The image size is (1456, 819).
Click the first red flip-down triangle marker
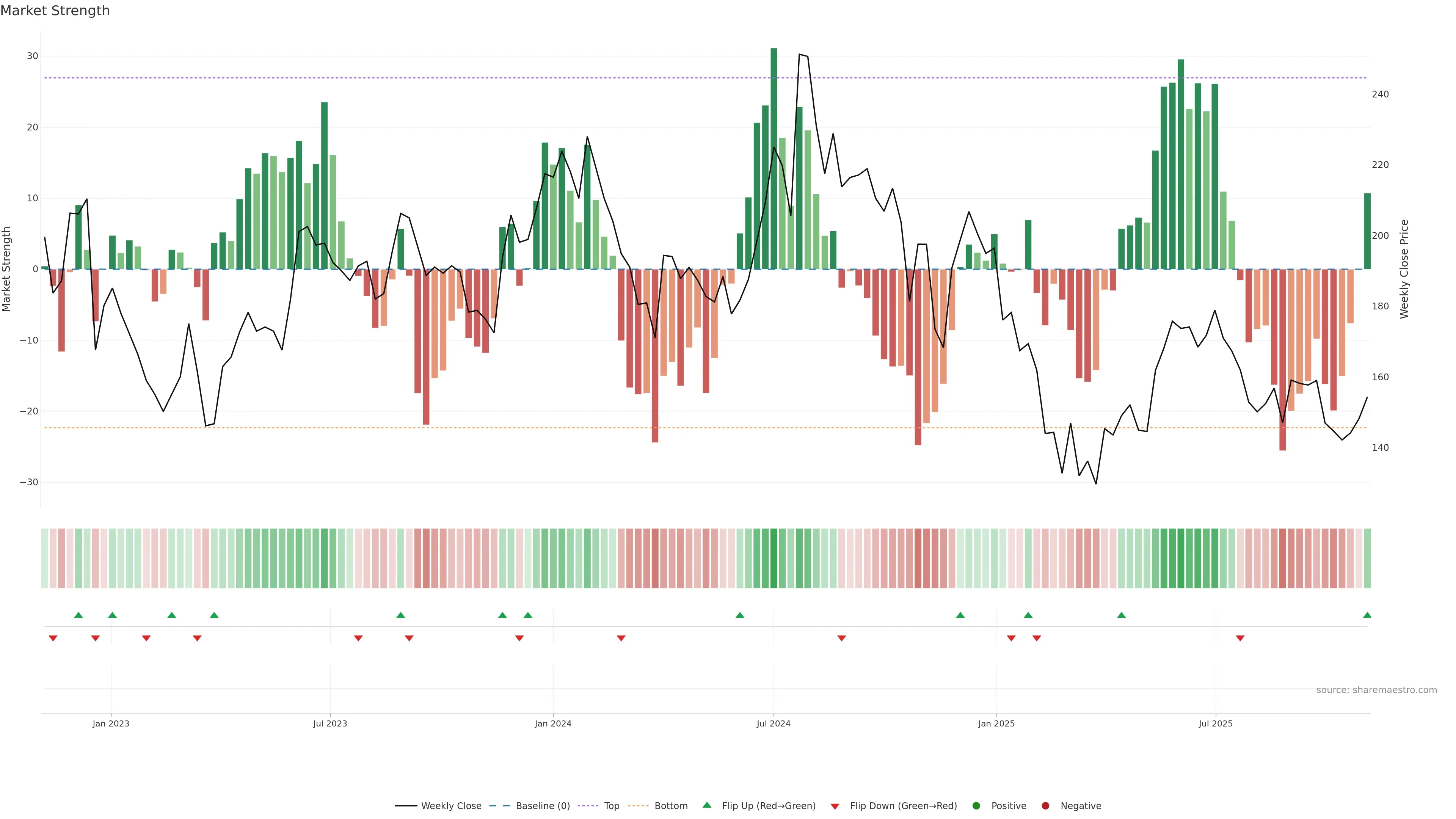point(53,638)
